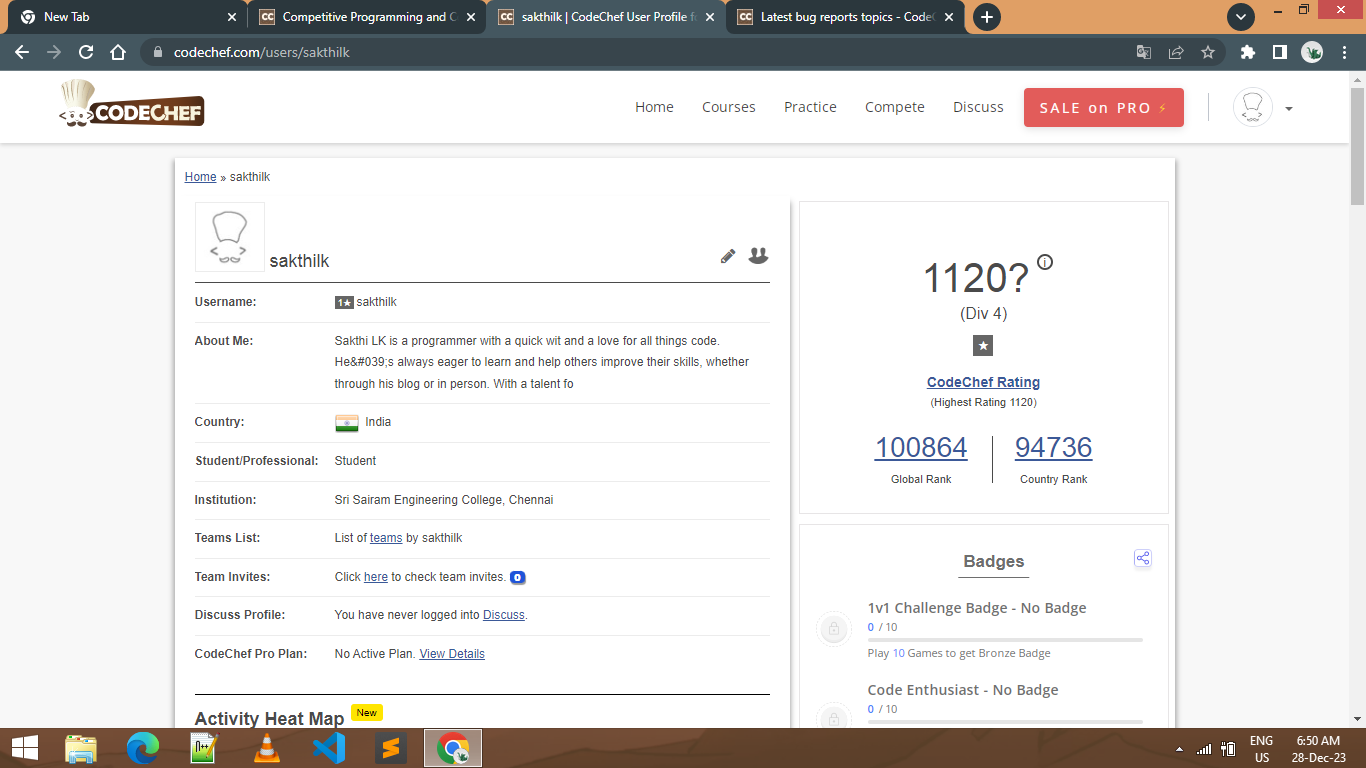Open the tab search dropdown arrow

(1241, 17)
